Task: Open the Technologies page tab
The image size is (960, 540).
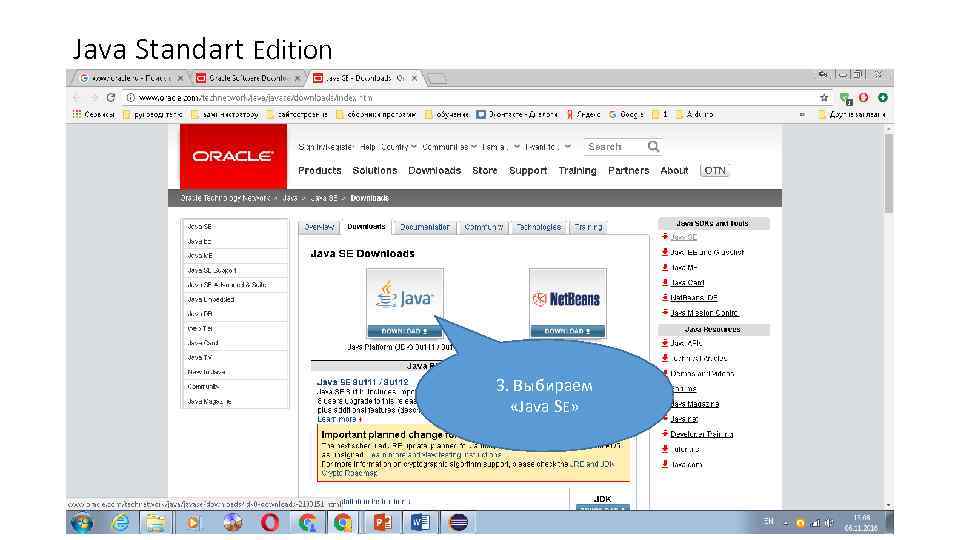Action: click(539, 227)
